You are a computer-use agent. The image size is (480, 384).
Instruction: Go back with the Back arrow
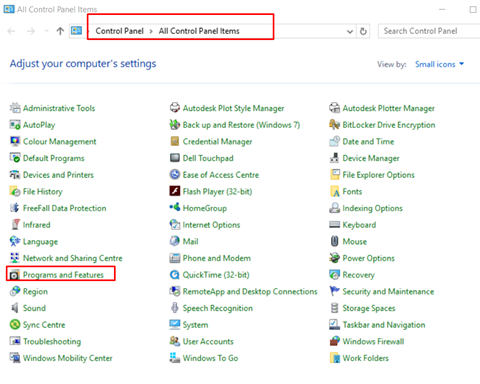[11, 31]
